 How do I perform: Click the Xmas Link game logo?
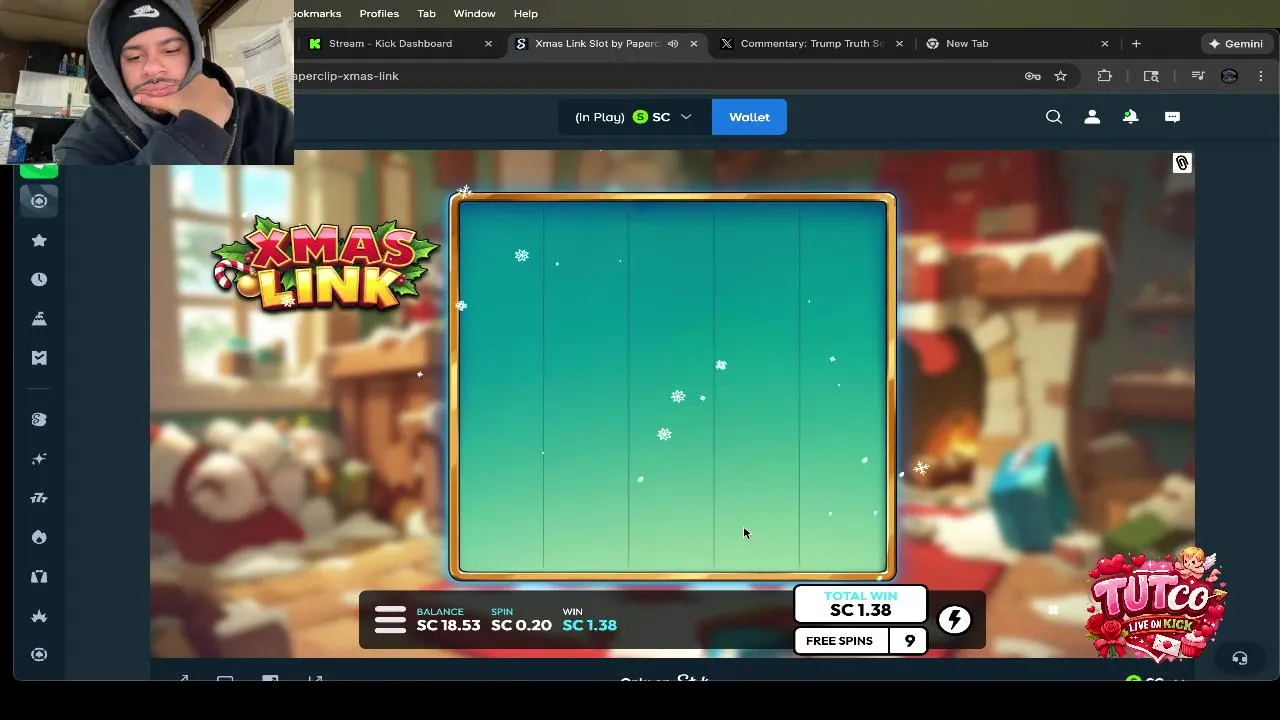coord(325,264)
